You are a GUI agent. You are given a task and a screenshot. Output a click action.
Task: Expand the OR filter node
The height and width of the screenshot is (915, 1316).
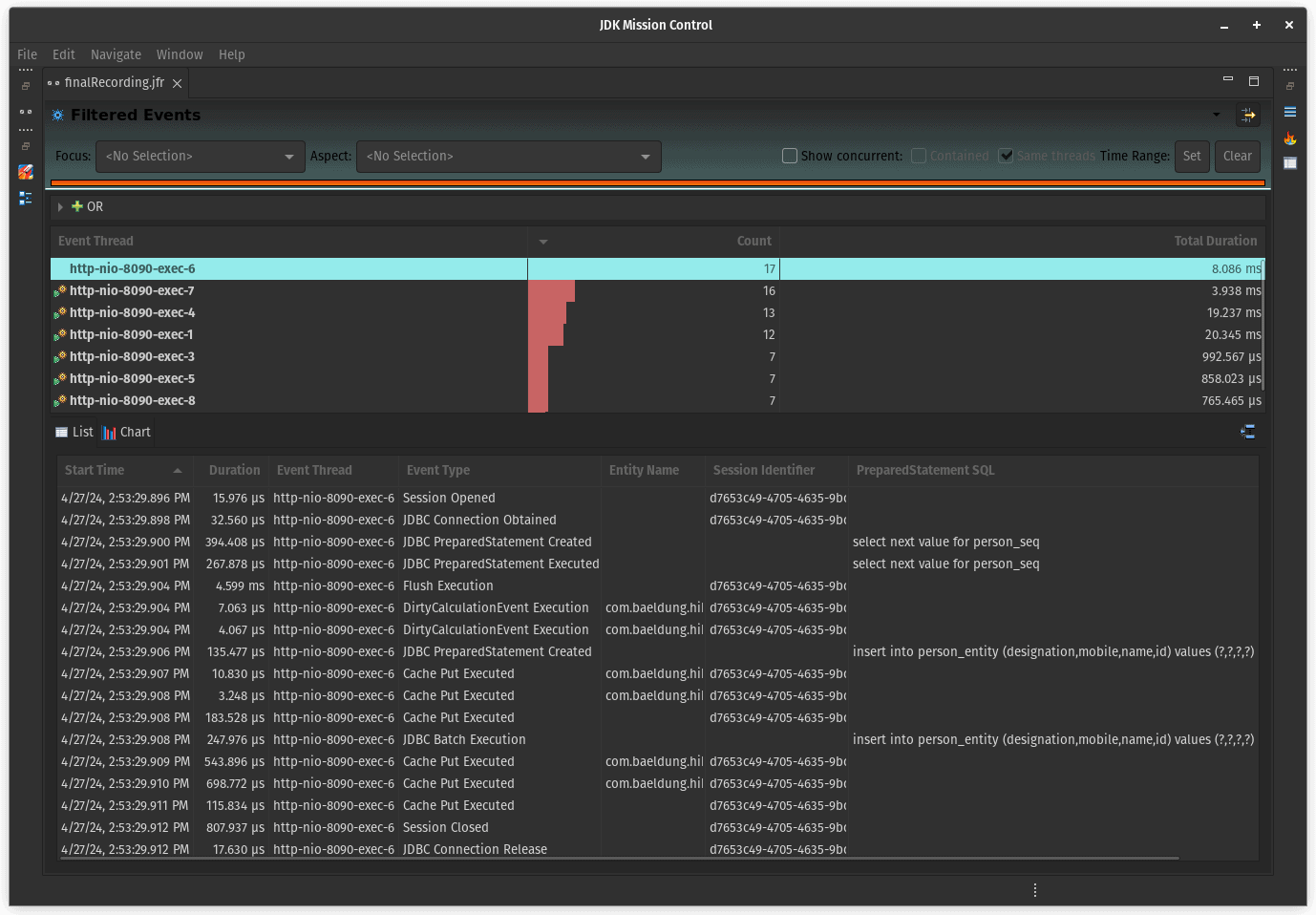tap(60, 207)
